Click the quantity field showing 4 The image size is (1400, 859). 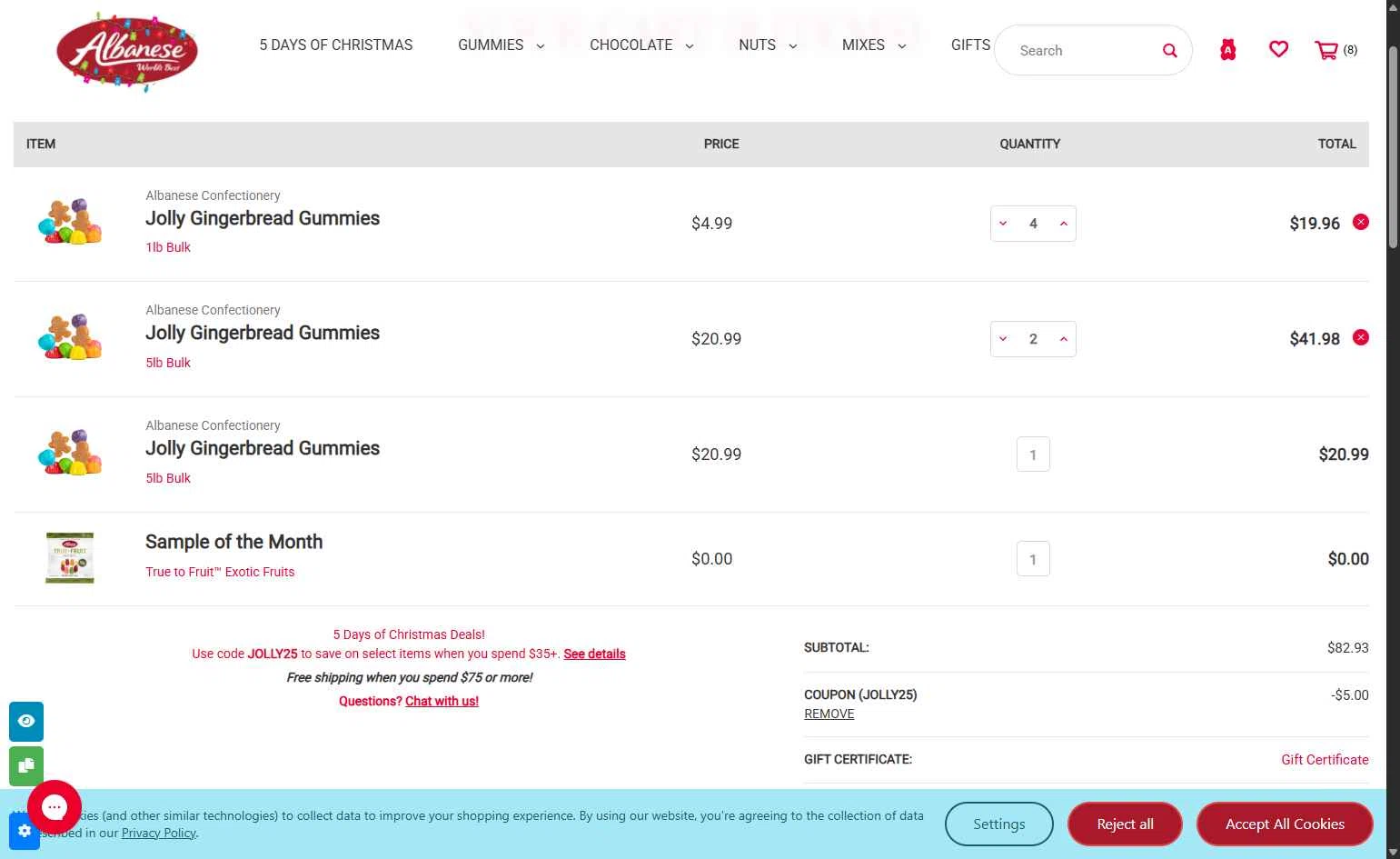[x=1033, y=224]
